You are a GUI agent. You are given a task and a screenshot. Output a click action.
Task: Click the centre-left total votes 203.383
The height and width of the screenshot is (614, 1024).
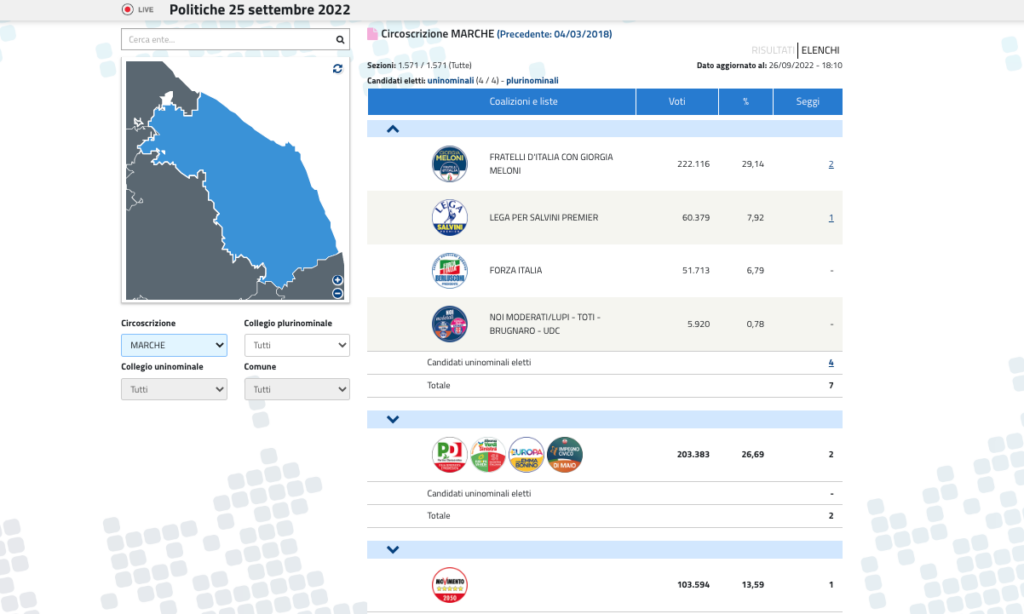point(693,455)
